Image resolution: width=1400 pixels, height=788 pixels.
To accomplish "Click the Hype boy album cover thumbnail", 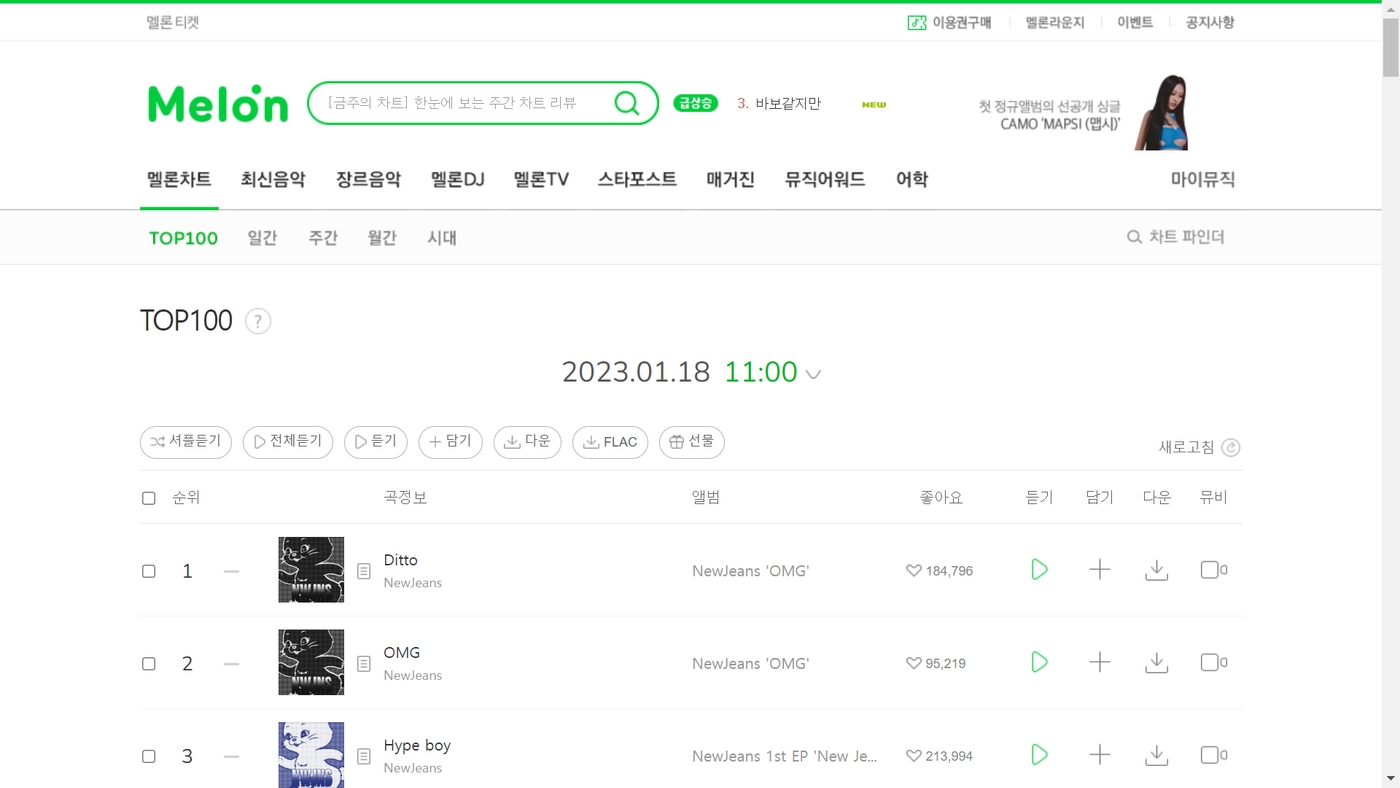I will [x=311, y=755].
